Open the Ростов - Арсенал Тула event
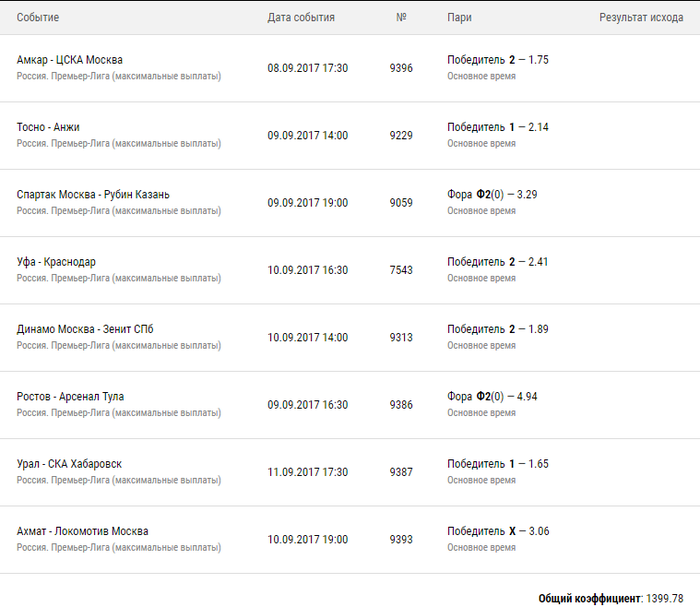The image size is (700, 607). 70,397
